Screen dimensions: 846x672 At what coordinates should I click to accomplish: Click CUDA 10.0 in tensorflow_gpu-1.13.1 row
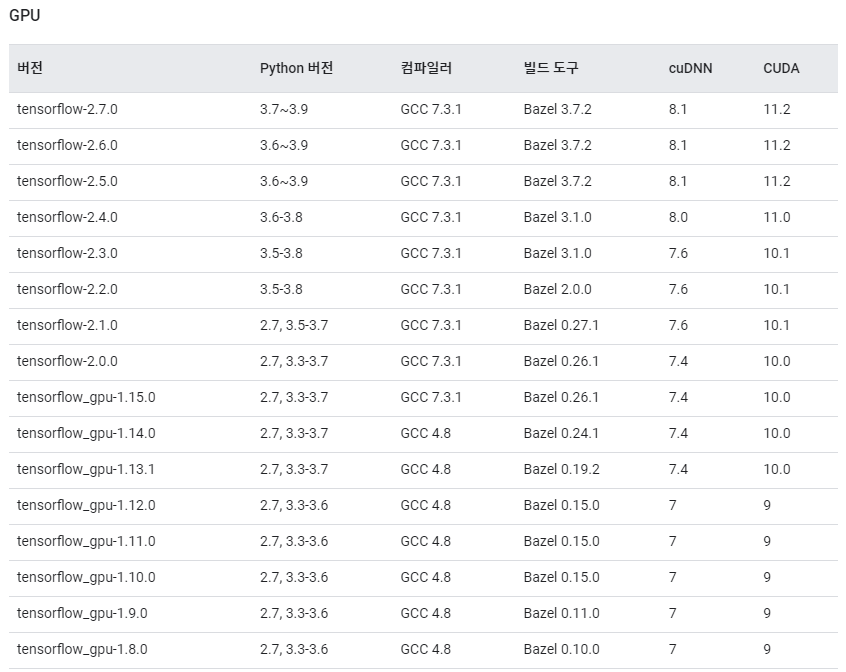click(x=777, y=469)
